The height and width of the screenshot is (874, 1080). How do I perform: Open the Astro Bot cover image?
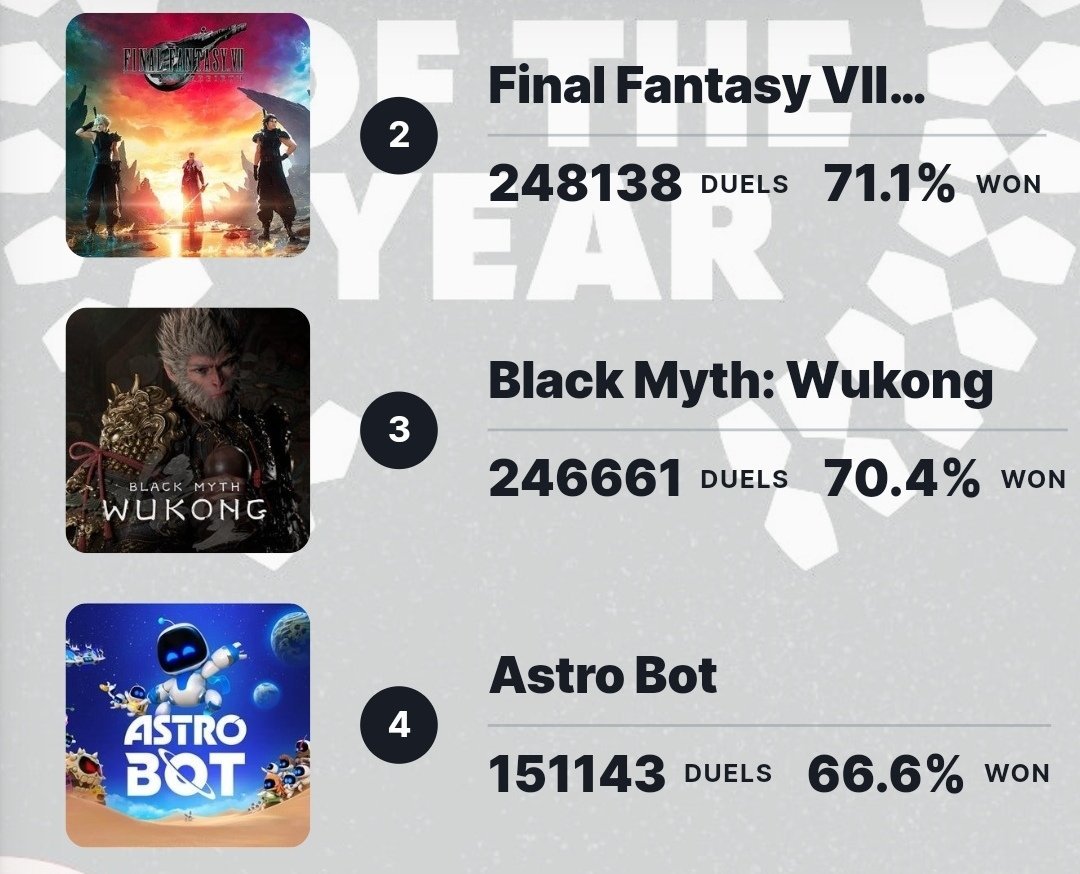[x=187, y=725]
